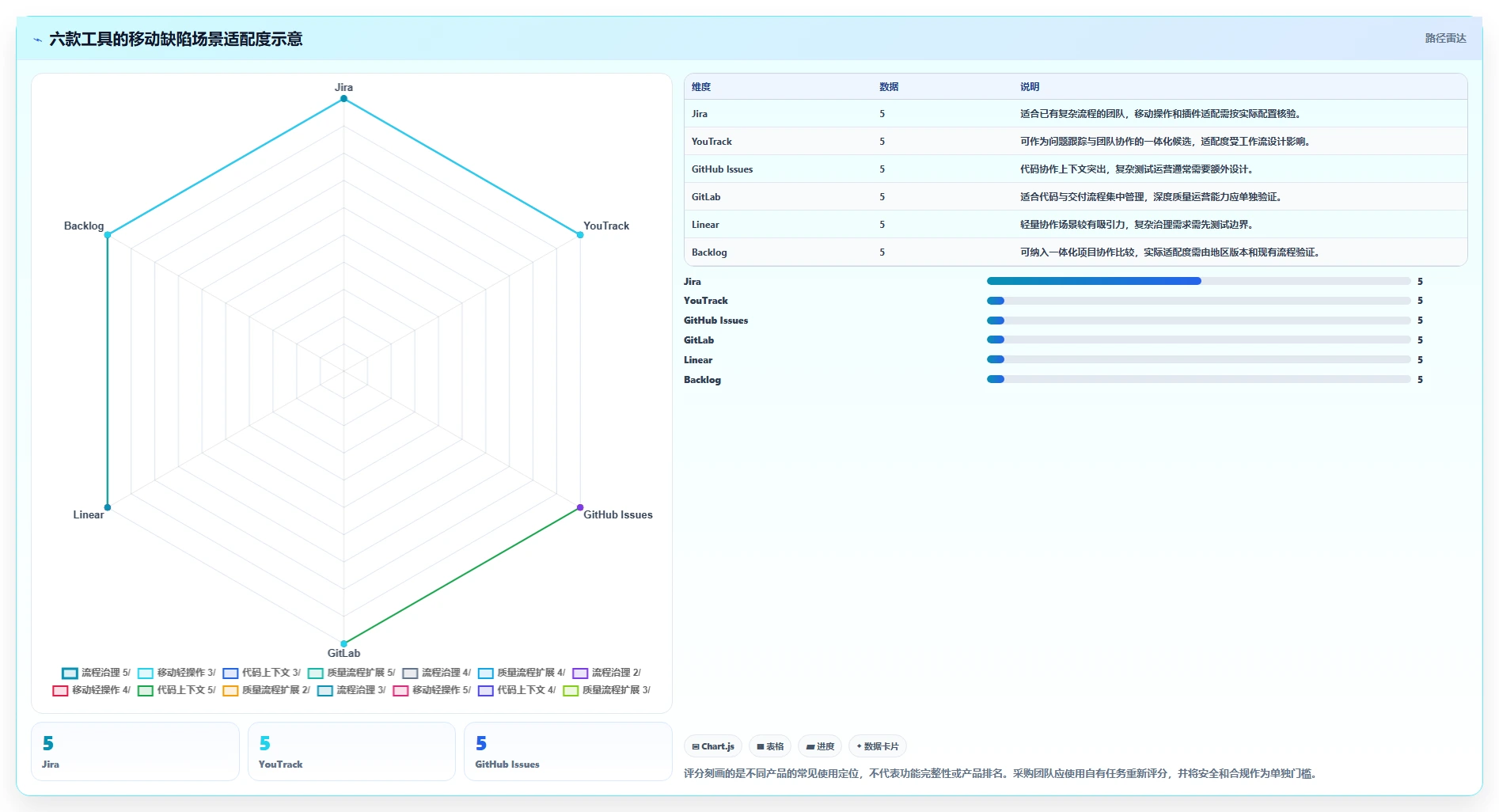
Task: Open the GitHub Issues stat card
Action: (x=567, y=752)
